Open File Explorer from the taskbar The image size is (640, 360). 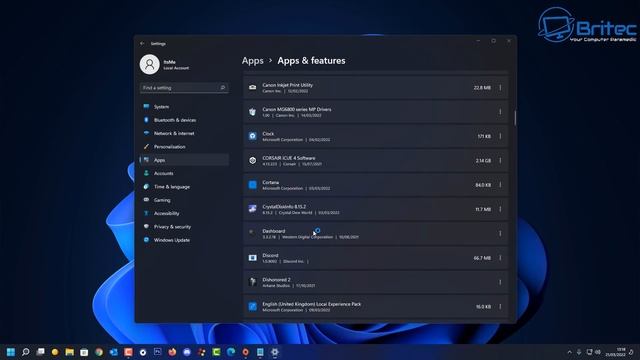coord(69,352)
